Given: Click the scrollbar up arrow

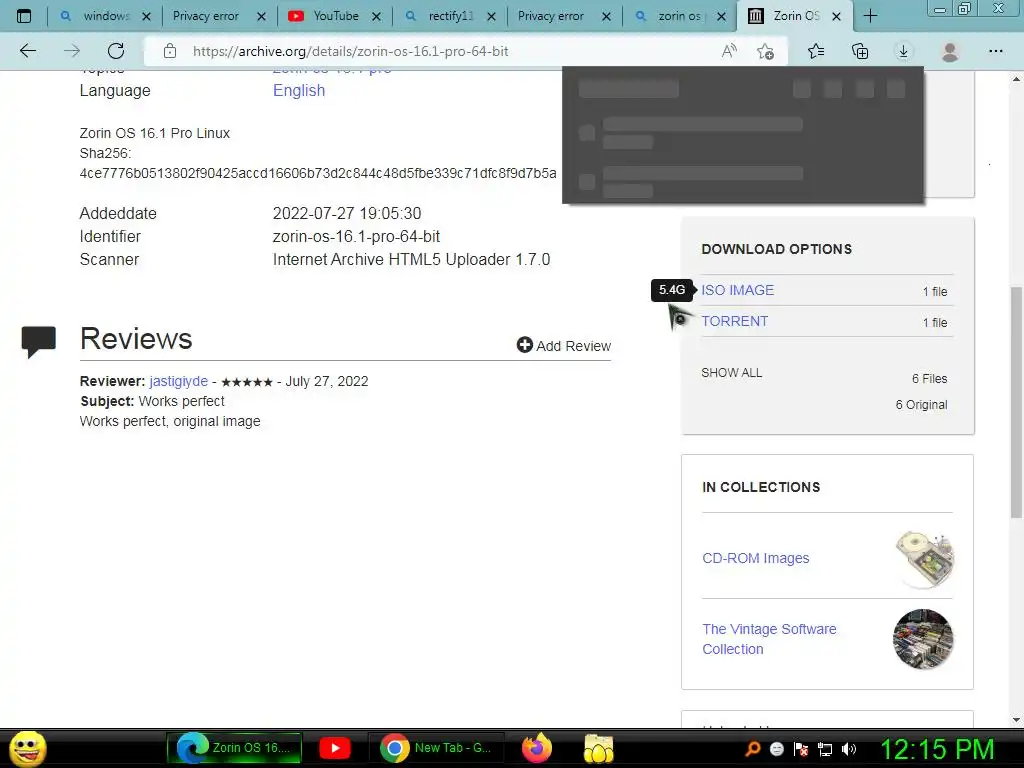Looking at the screenshot, I should (1016, 79).
